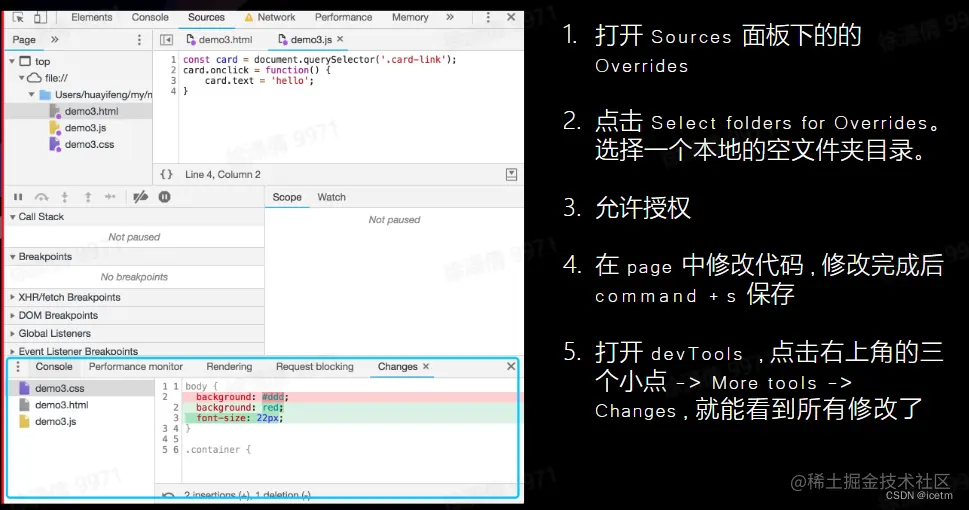
Task: Select demo3.html in the file tree
Action: (x=91, y=111)
